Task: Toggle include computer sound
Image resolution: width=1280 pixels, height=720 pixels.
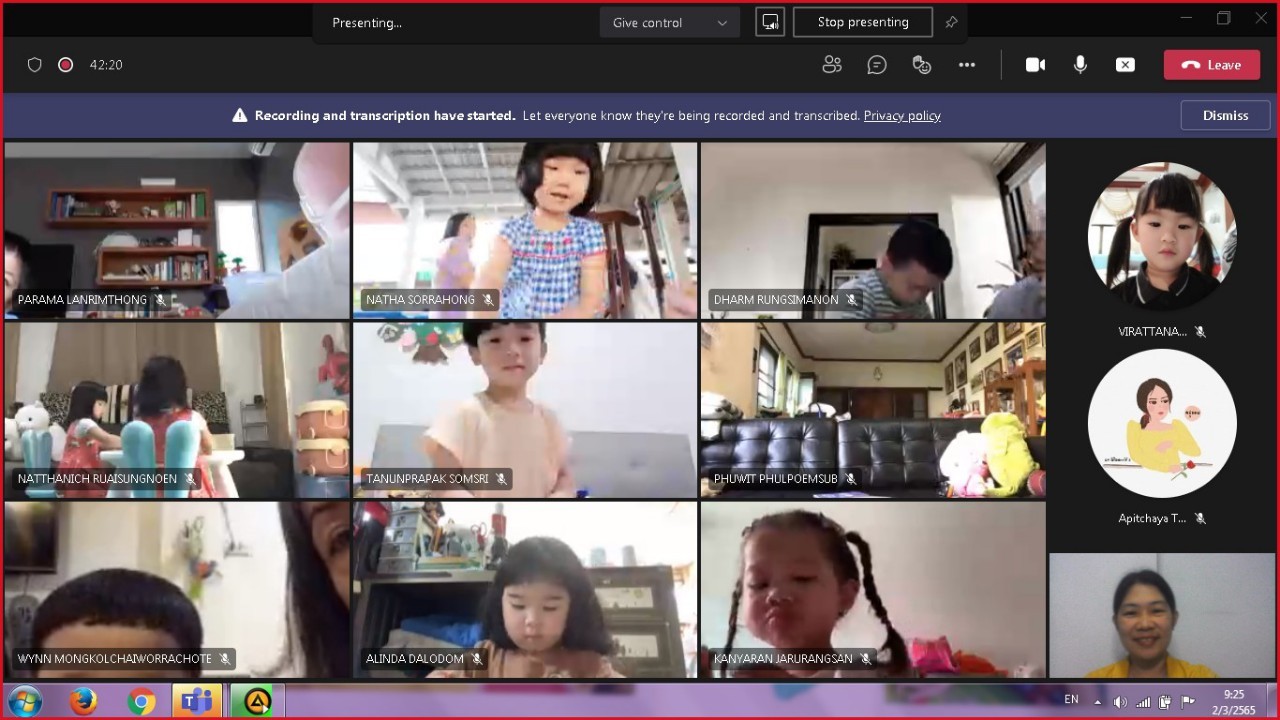Action: (x=769, y=22)
